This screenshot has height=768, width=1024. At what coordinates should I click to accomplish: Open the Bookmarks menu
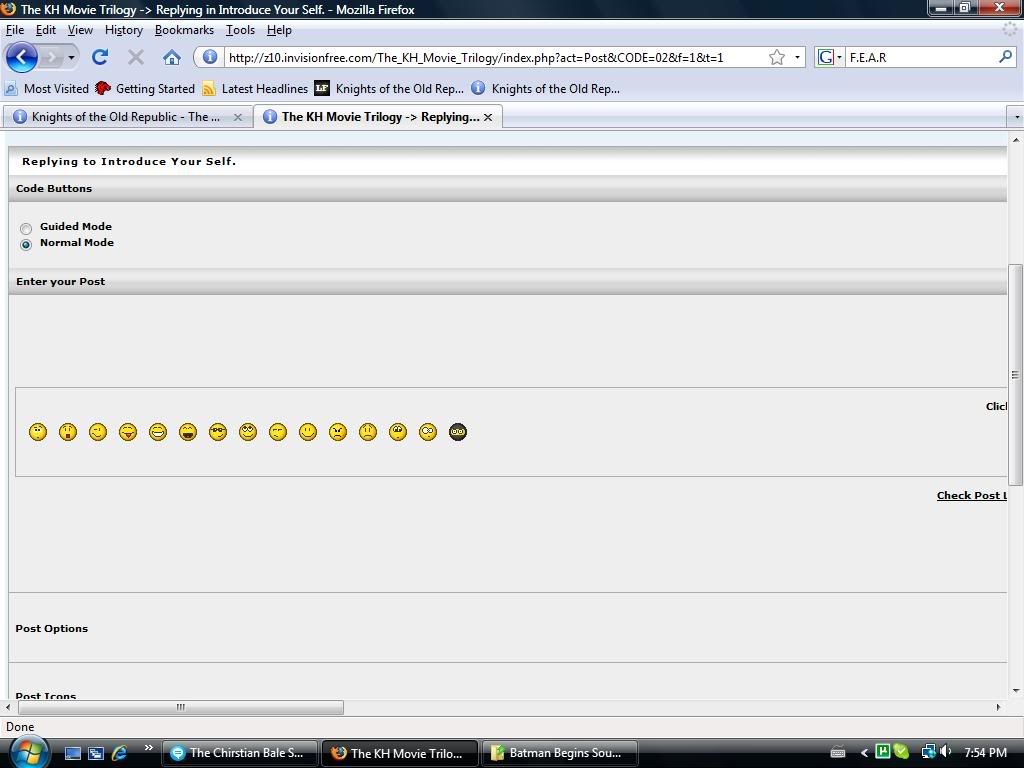[184, 30]
